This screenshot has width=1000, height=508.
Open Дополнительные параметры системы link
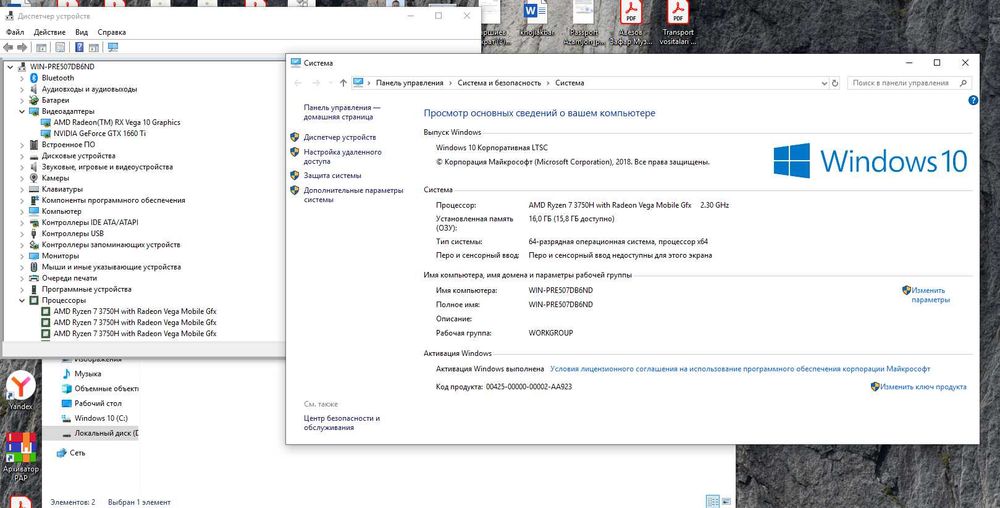(353, 195)
